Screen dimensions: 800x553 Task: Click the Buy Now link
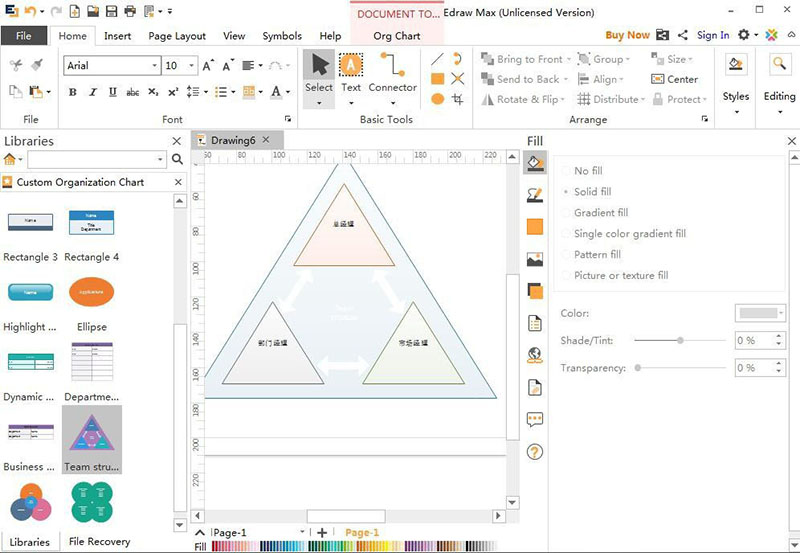tap(627, 35)
